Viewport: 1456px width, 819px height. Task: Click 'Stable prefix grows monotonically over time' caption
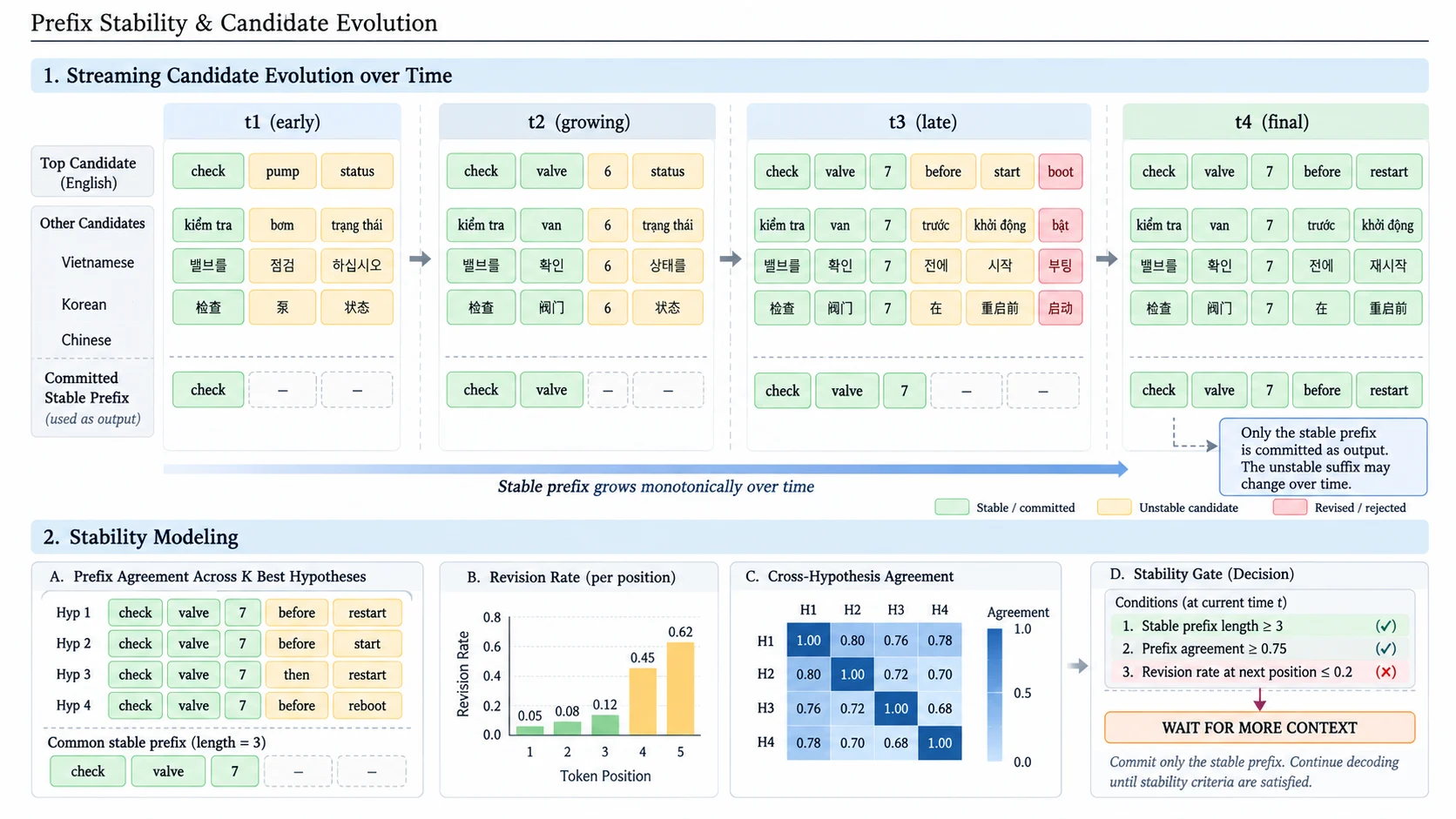(656, 487)
